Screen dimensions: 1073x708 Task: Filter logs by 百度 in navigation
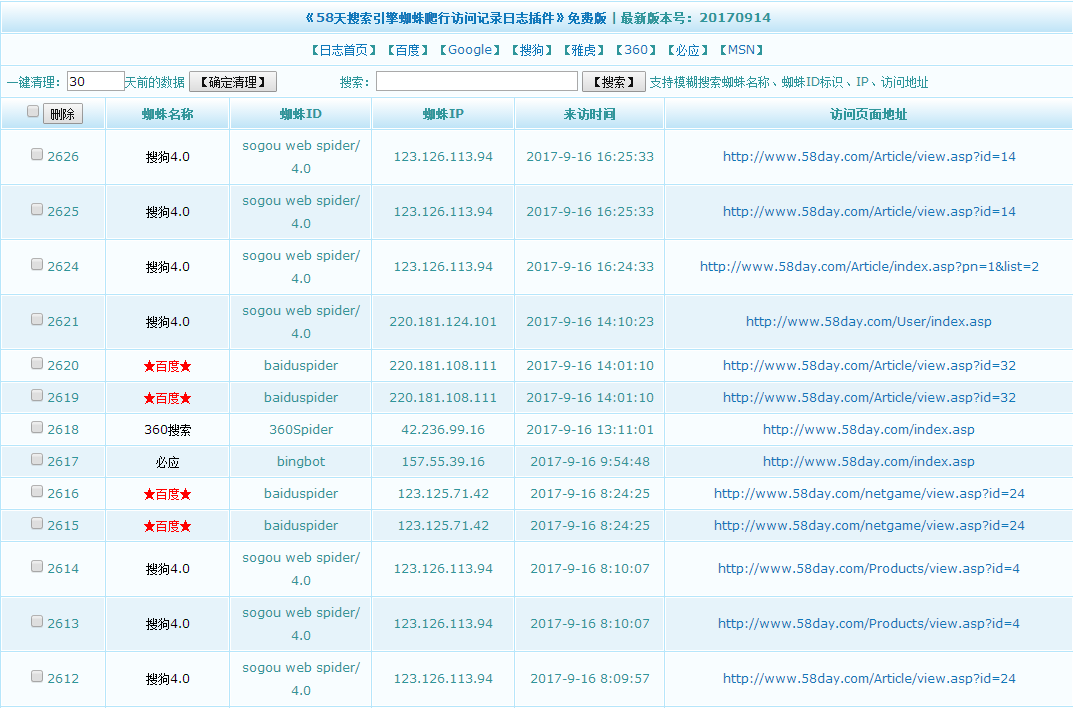point(407,50)
